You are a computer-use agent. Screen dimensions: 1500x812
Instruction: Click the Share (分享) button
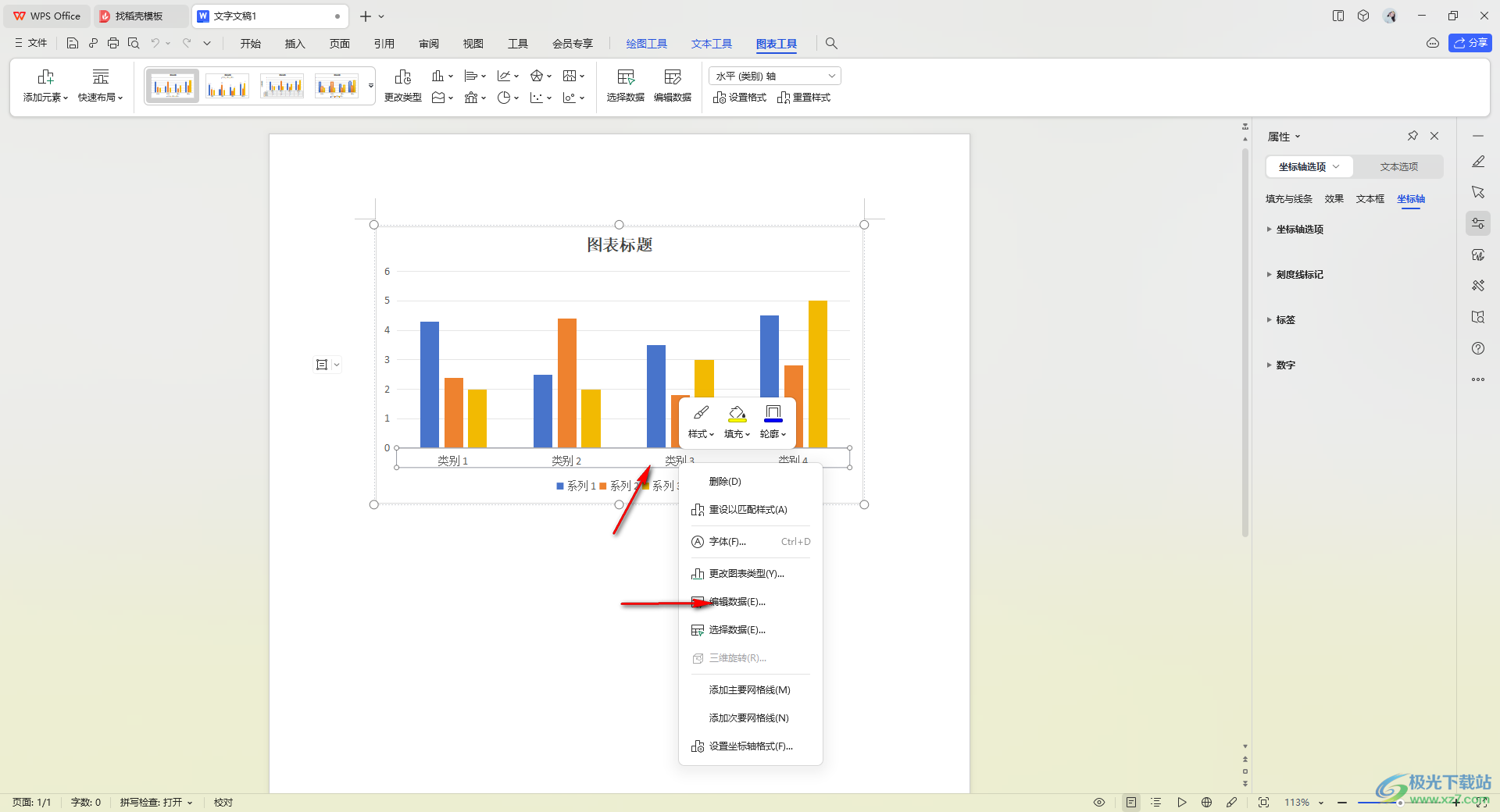point(1470,43)
